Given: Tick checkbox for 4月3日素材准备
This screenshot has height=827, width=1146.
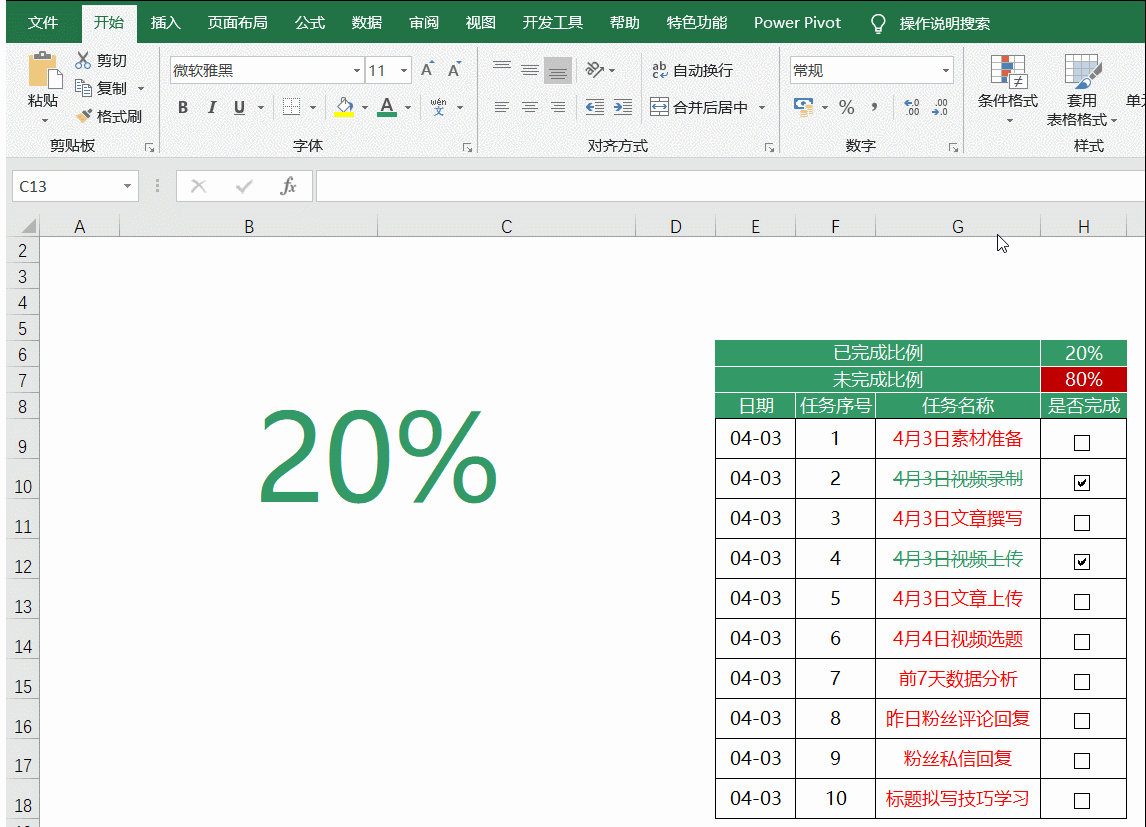Looking at the screenshot, I should [1082, 443].
